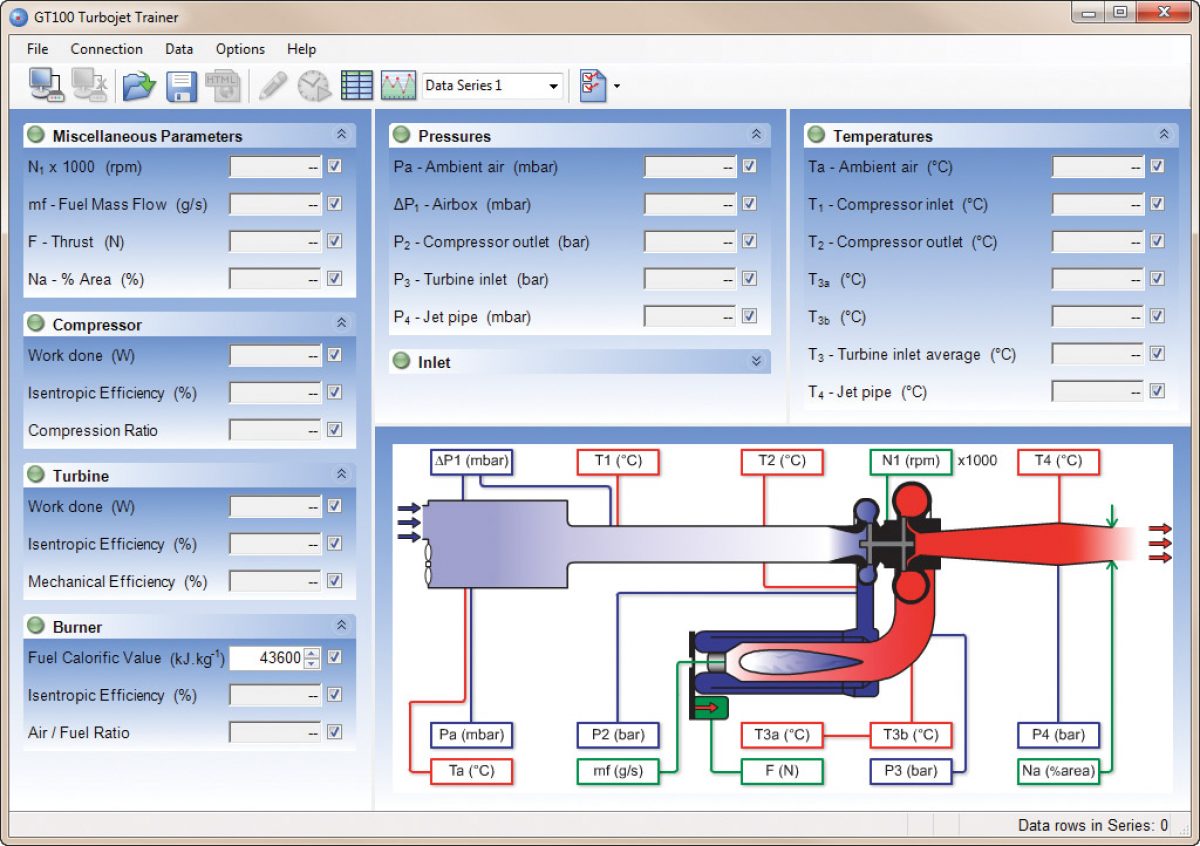This screenshot has height=846, width=1200.
Task: Uncheck the Fuel Calorific Value checkbox
Action: (335, 657)
